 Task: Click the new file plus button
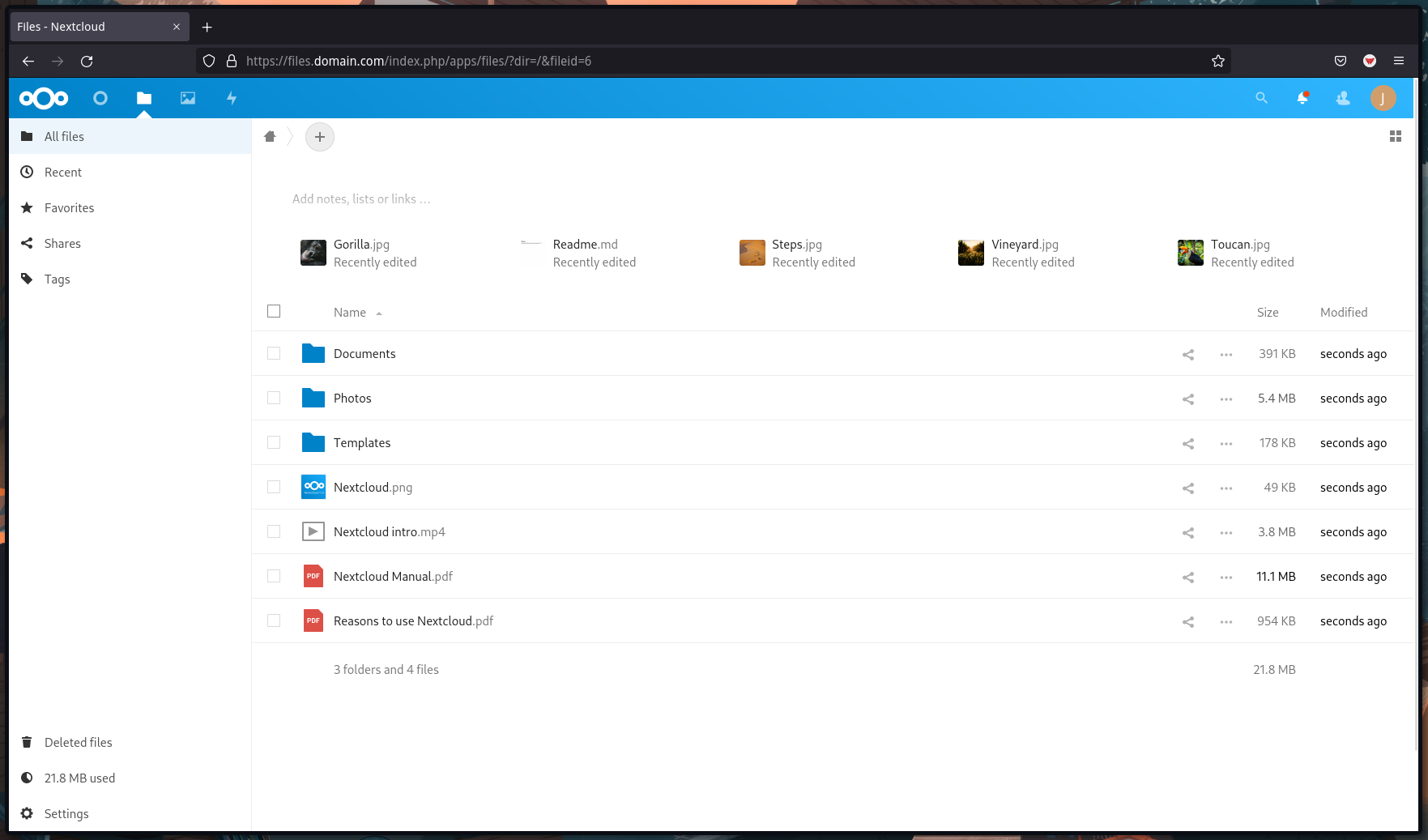click(x=320, y=137)
